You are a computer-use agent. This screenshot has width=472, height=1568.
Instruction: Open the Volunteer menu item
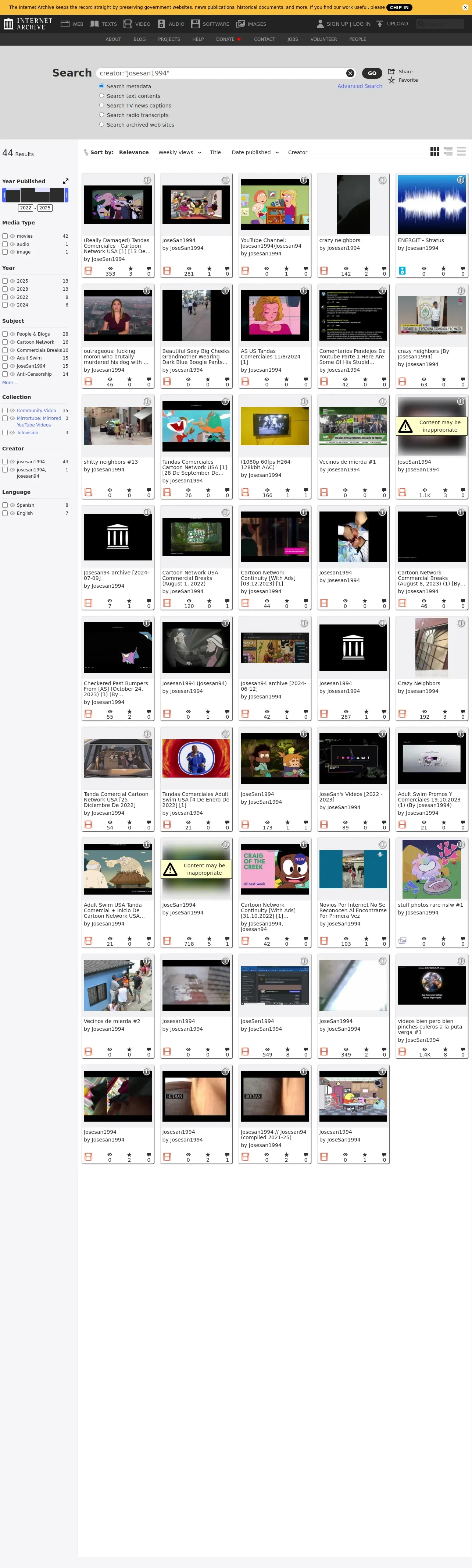tap(323, 39)
